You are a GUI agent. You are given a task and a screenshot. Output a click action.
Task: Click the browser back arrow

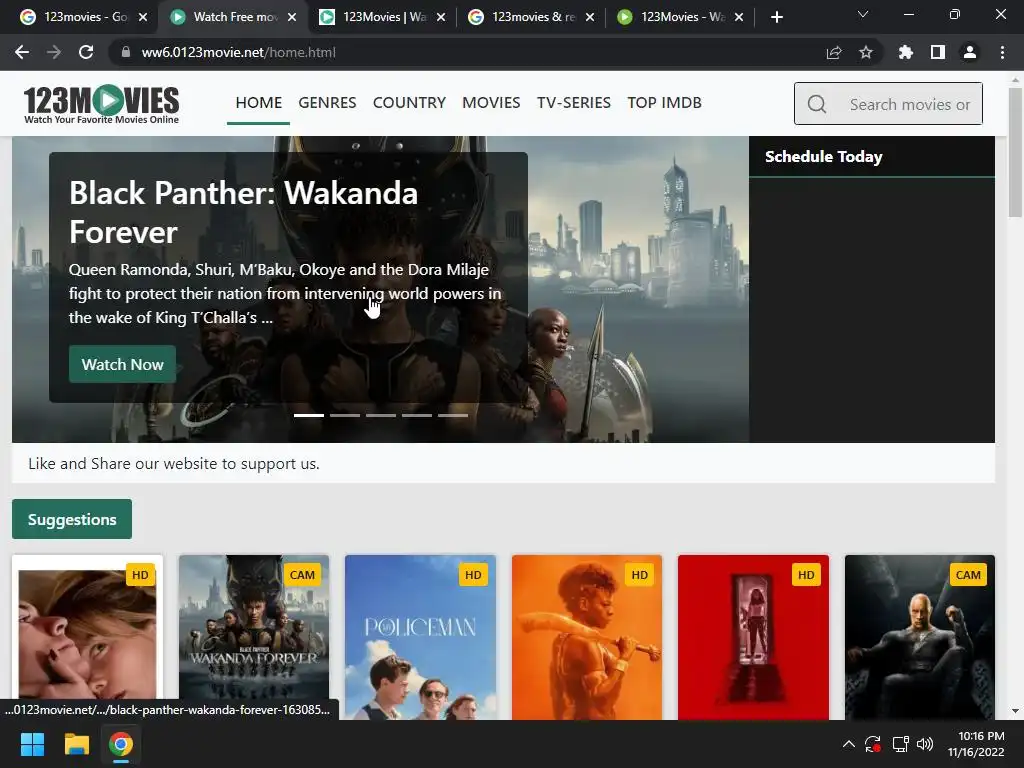point(22,52)
